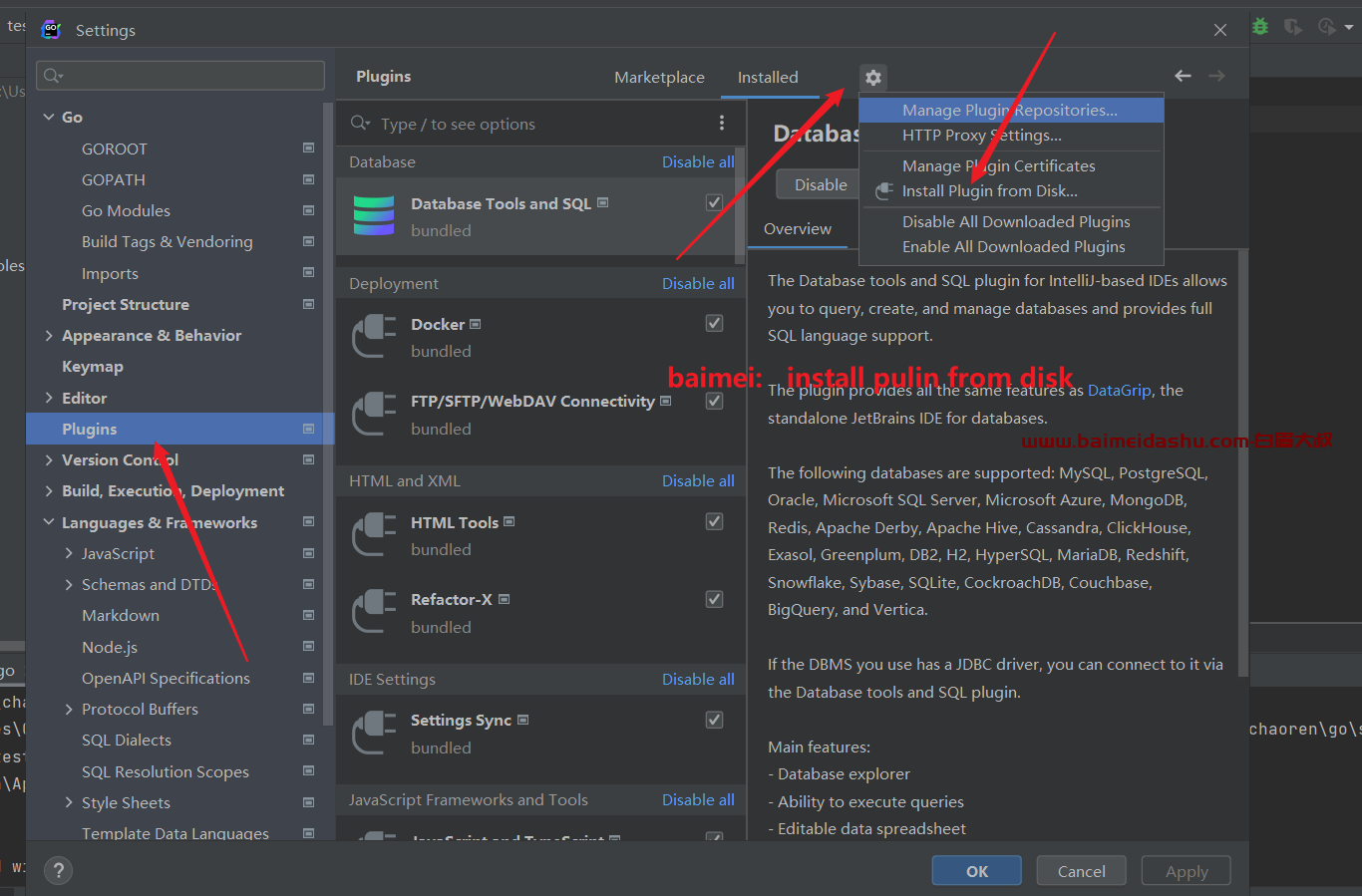The image size is (1362, 896).
Task: Click the back navigation arrow
Action: point(1183,76)
